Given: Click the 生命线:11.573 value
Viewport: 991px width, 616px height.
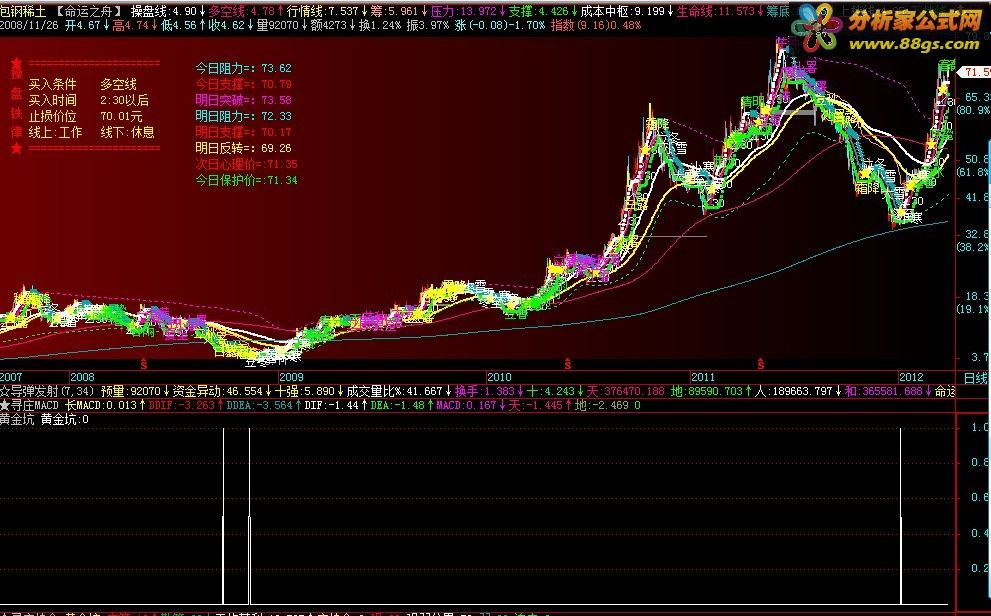Looking at the screenshot, I should 720,11.
